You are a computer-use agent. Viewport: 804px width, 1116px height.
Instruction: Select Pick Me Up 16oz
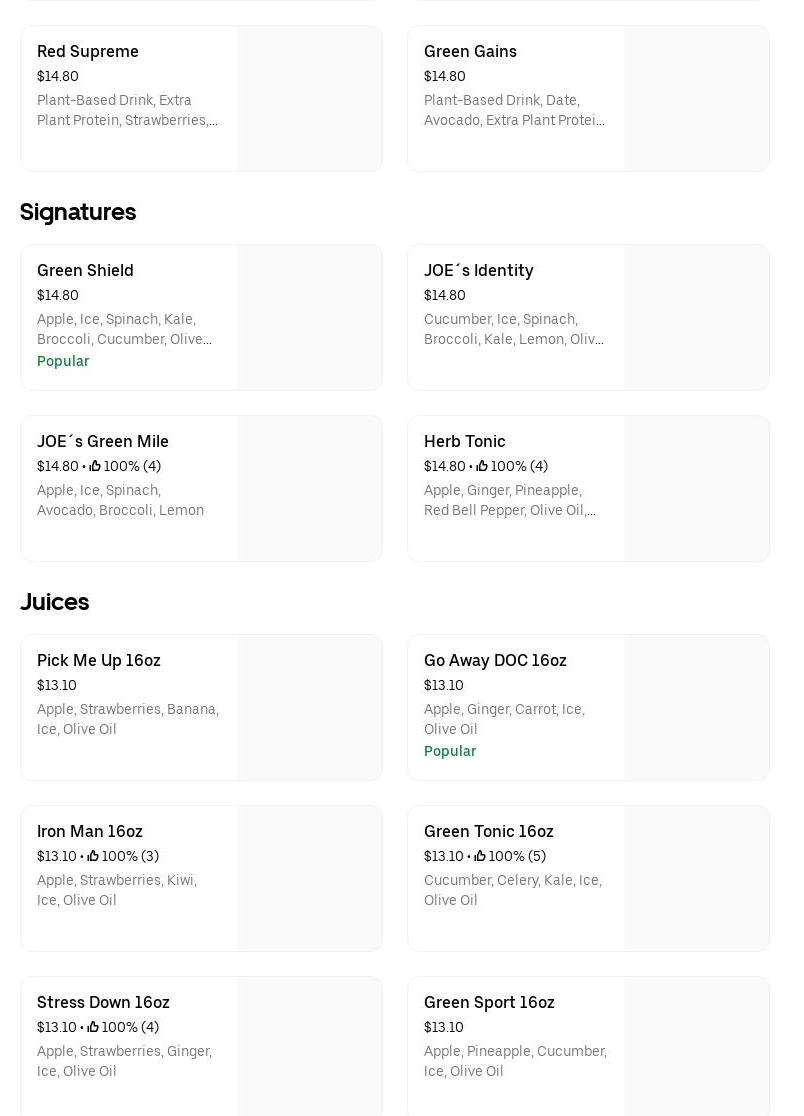98,660
